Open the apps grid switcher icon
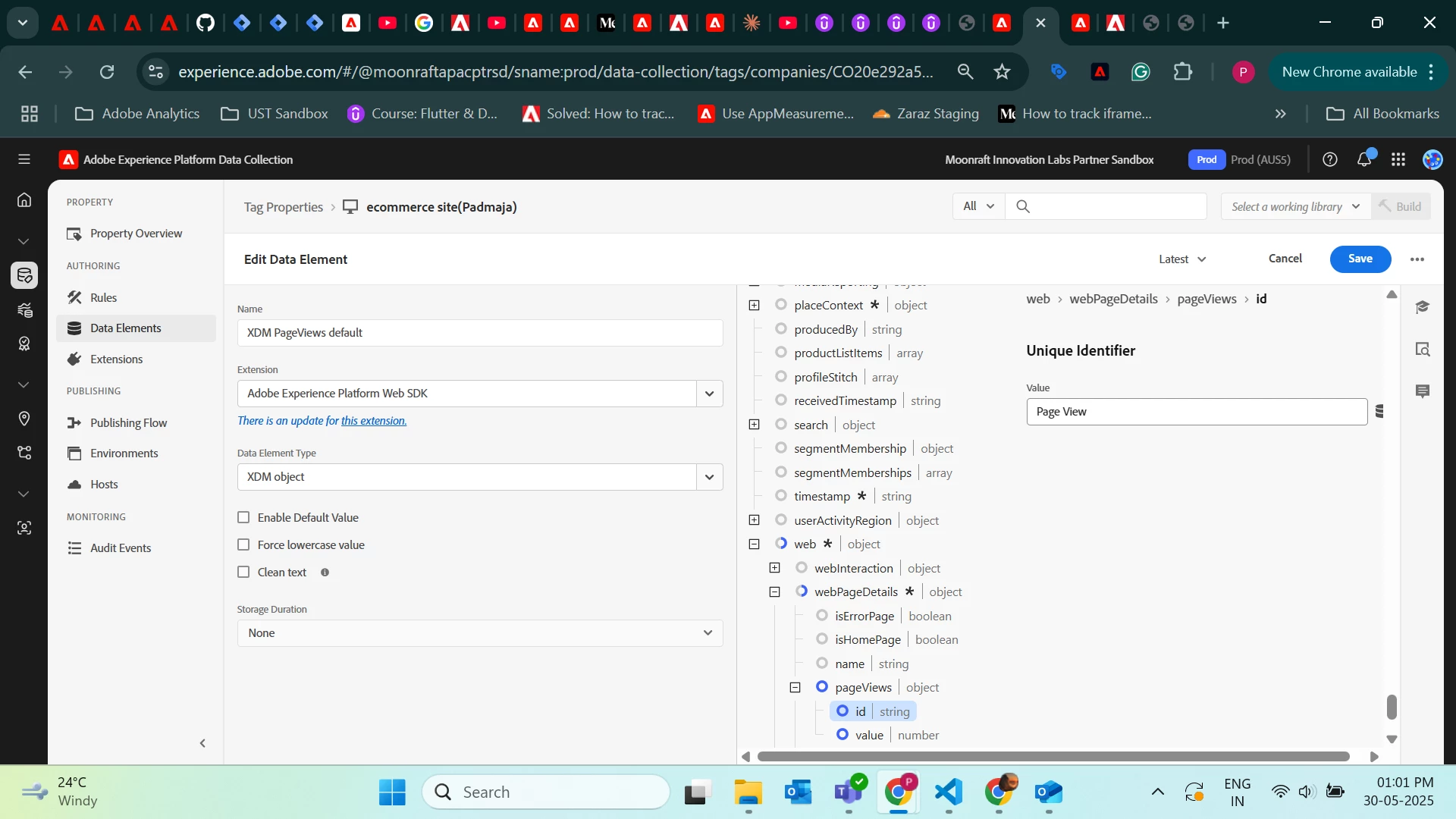Image resolution: width=1456 pixels, height=819 pixels. (x=1398, y=159)
